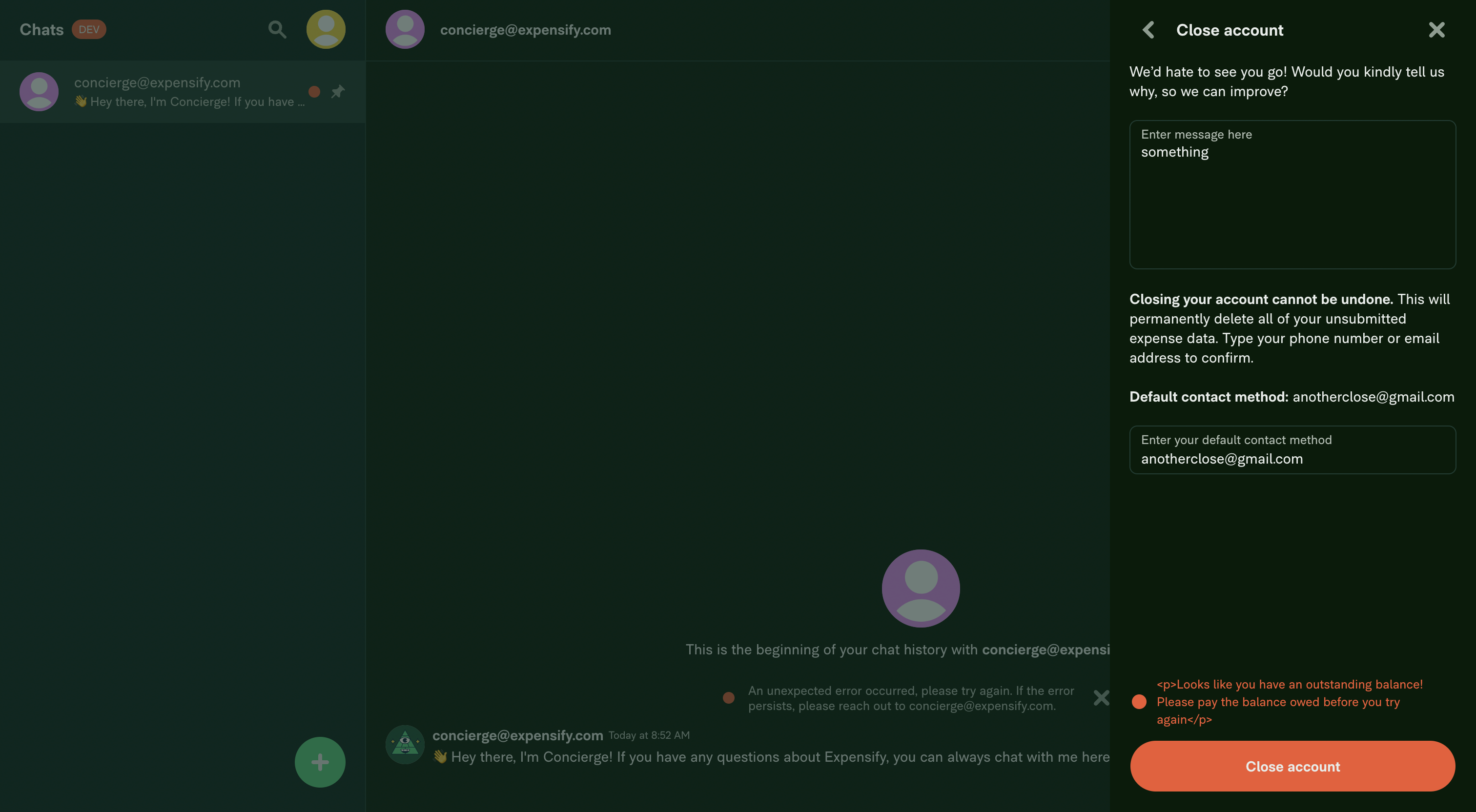This screenshot has height=812, width=1476.
Task: Open the Concierge message sender avatar
Action: pos(405,744)
